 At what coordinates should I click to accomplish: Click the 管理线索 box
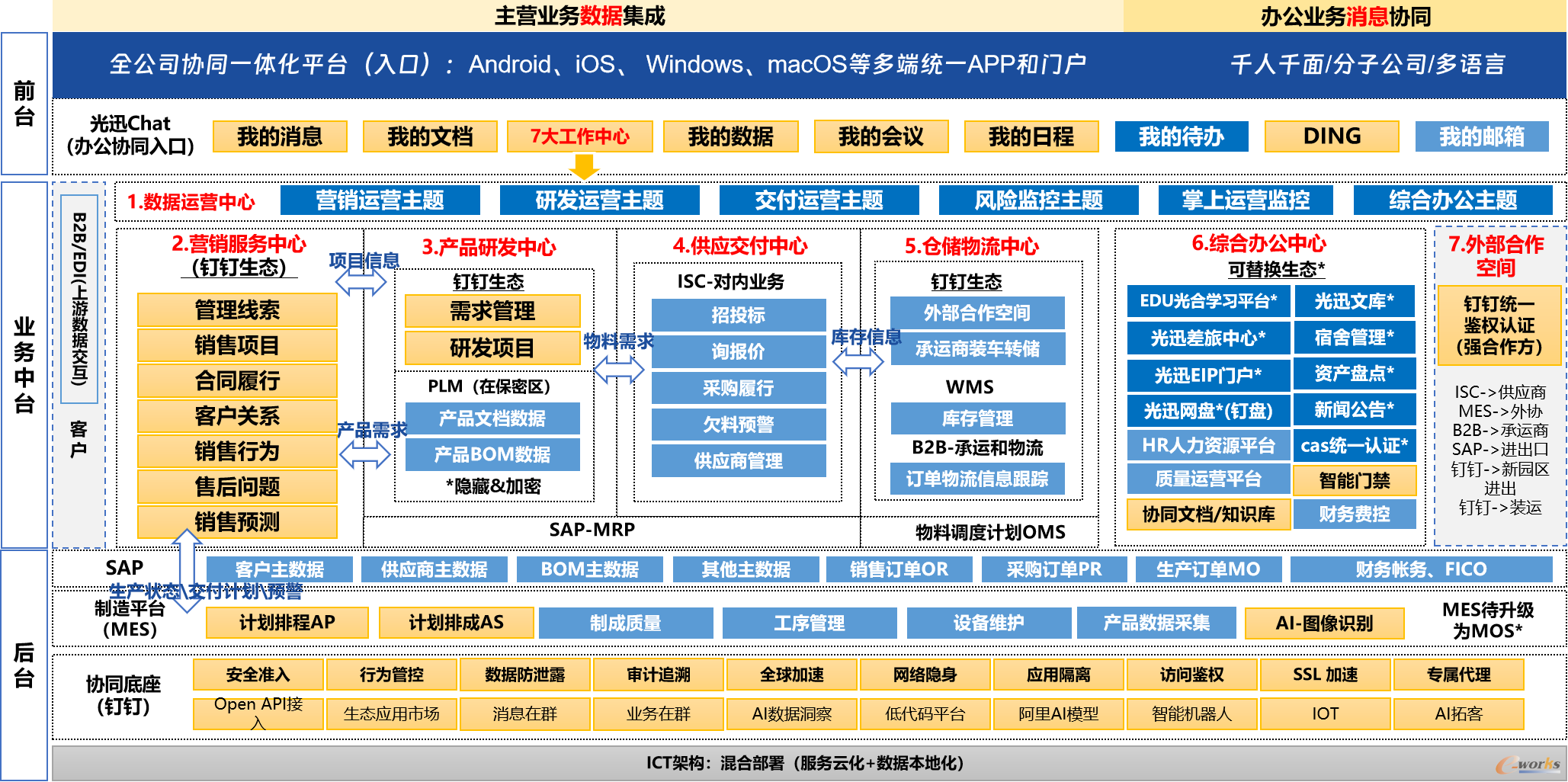tap(237, 310)
